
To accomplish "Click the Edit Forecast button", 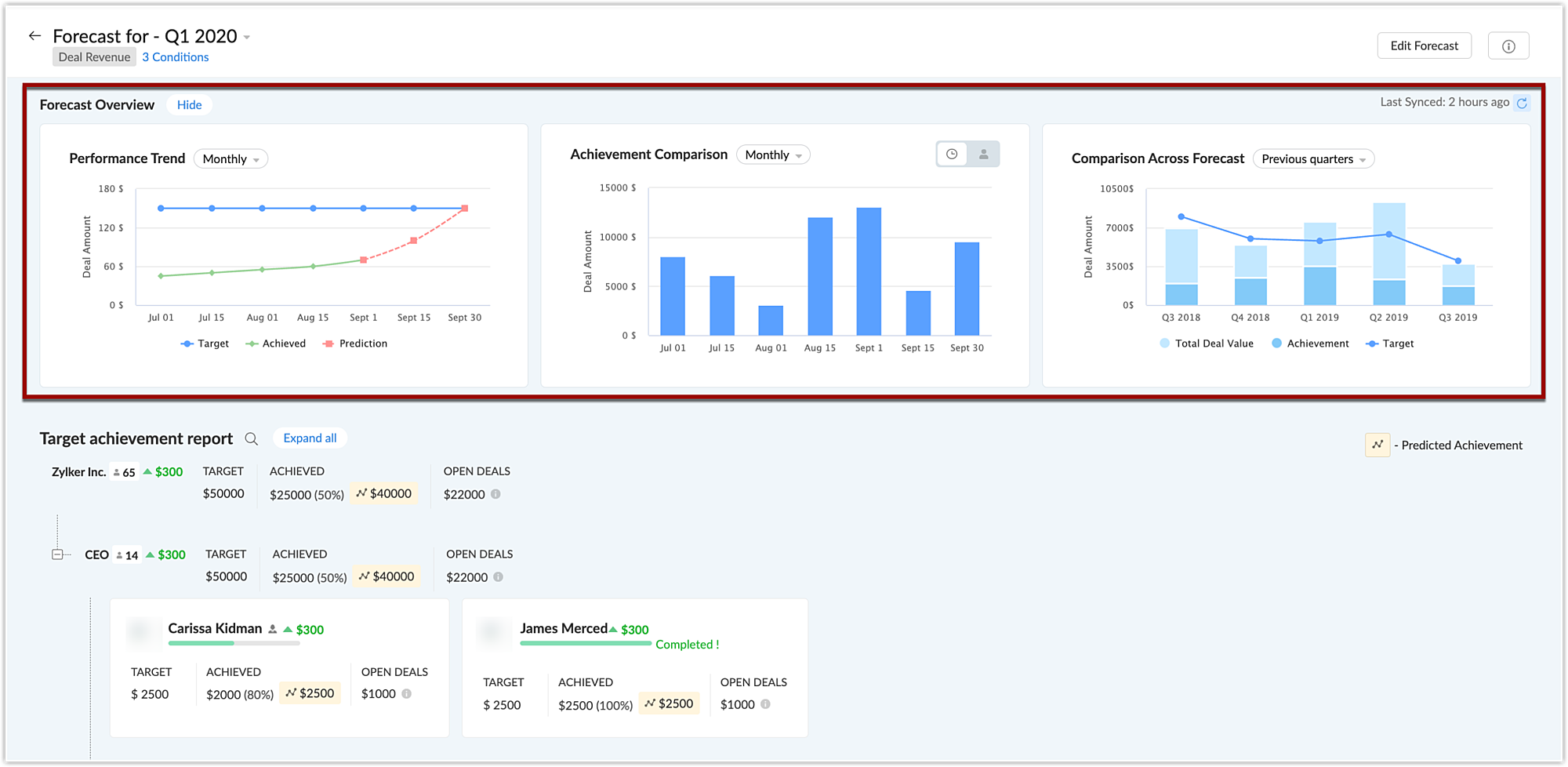I will 1424,45.
